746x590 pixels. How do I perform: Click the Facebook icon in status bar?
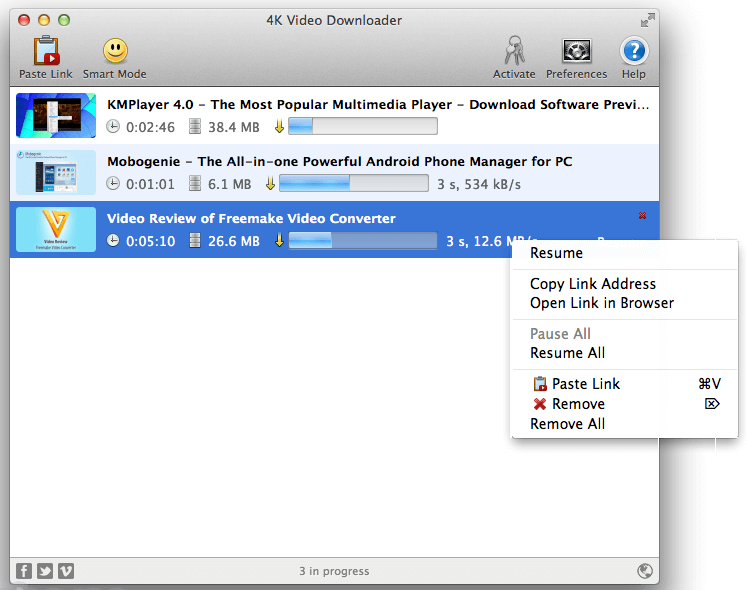click(x=25, y=571)
